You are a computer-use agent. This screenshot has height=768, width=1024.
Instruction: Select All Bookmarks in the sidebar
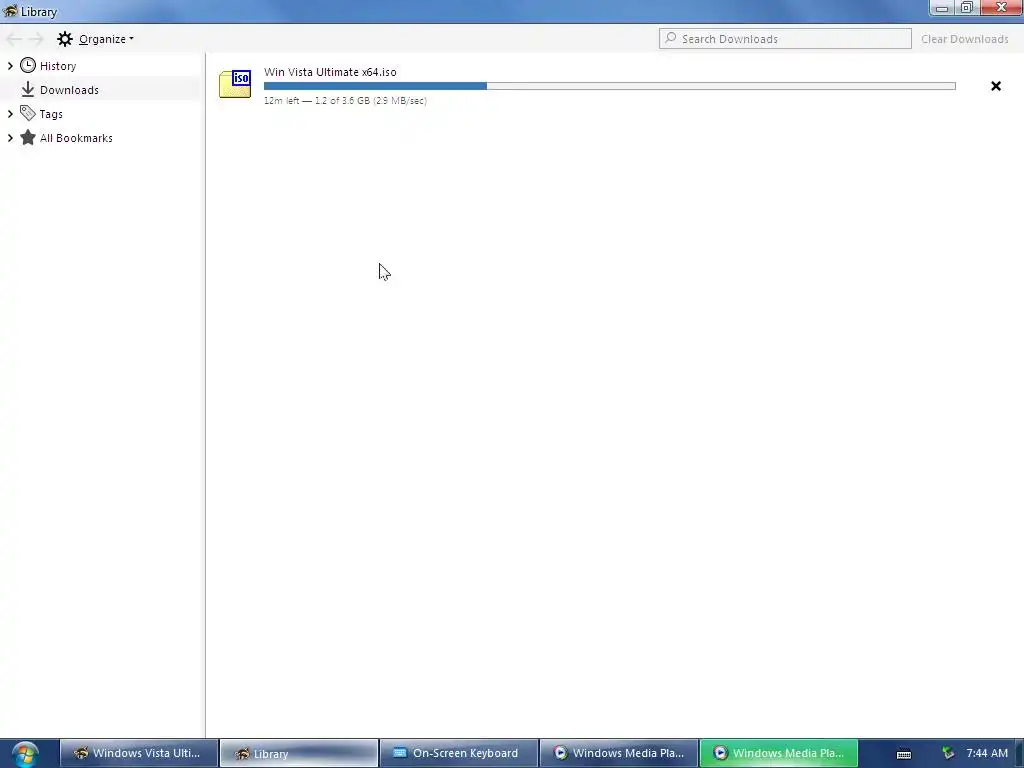pos(76,138)
